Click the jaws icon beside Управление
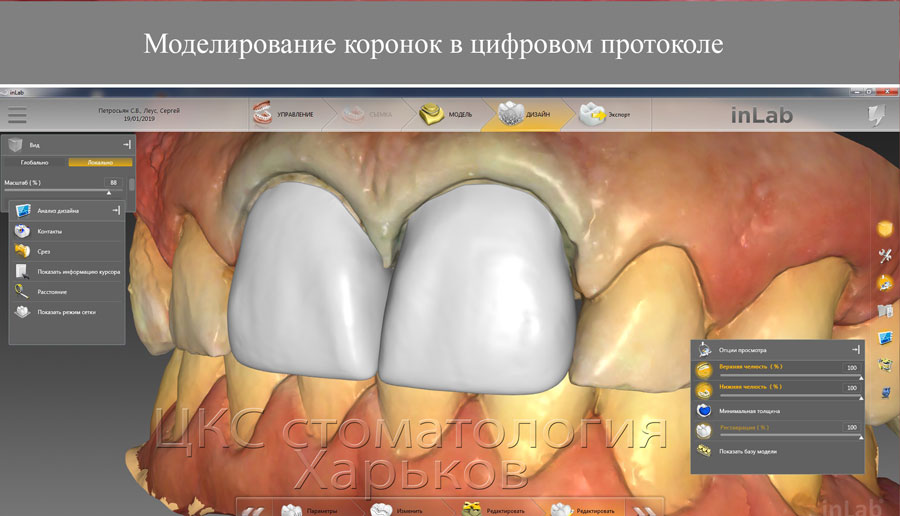 pos(262,114)
